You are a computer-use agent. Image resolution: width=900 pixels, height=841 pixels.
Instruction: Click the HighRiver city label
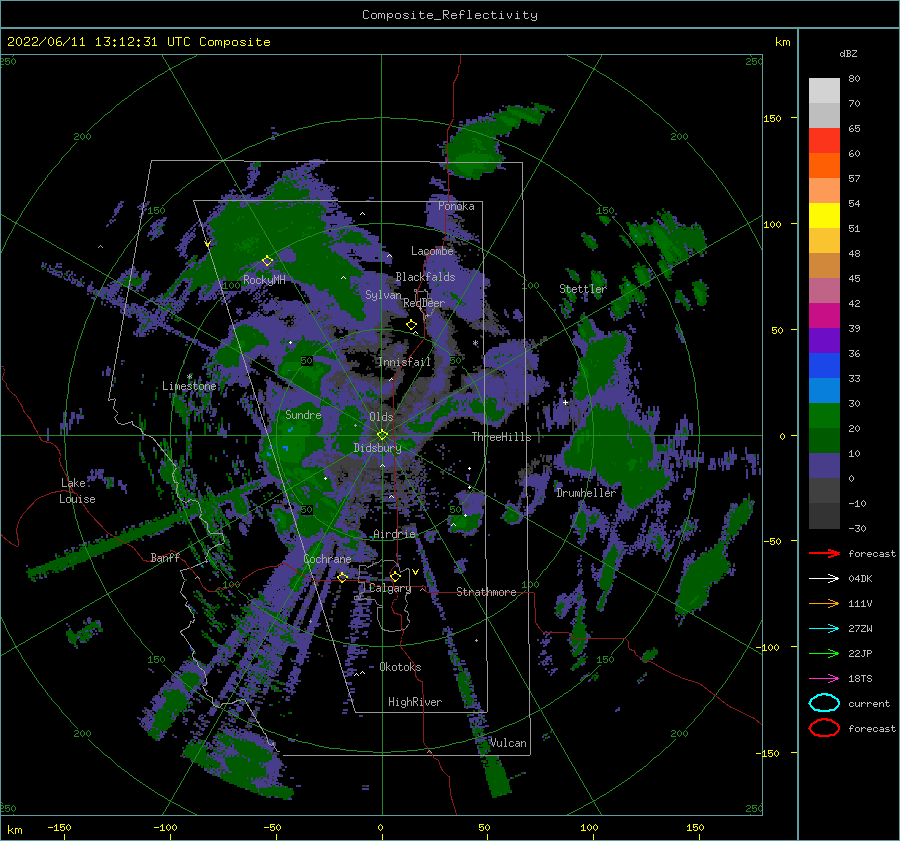point(415,702)
